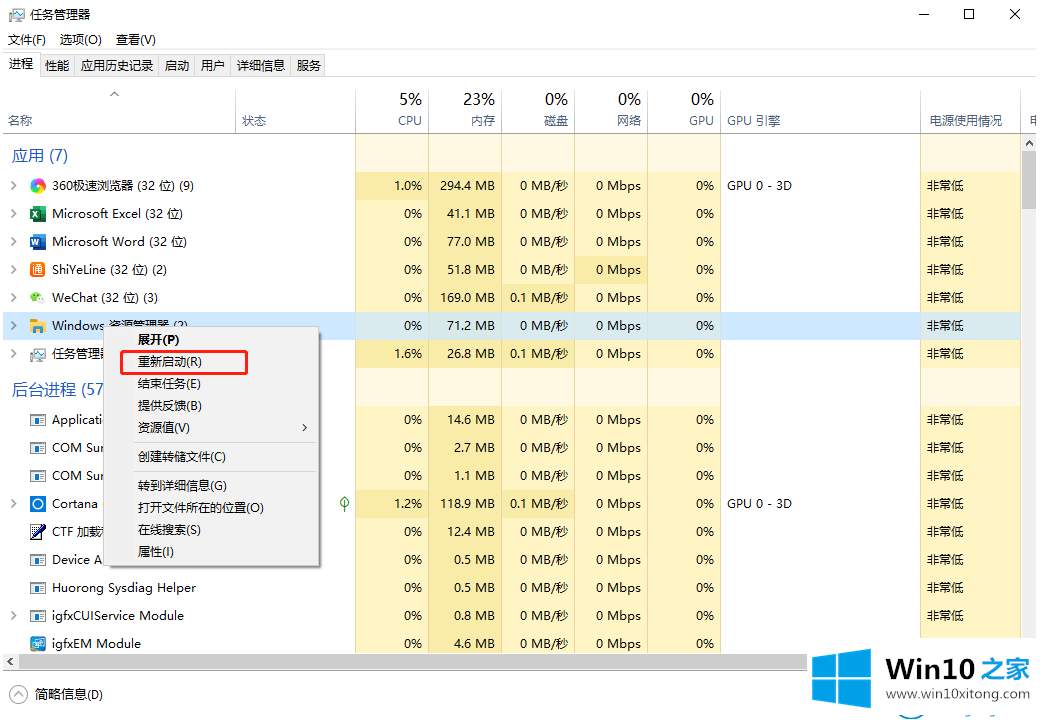Image resolution: width=1042 pixels, height=720 pixels.
Task: Click the WeChat process icon
Action: (x=38, y=298)
